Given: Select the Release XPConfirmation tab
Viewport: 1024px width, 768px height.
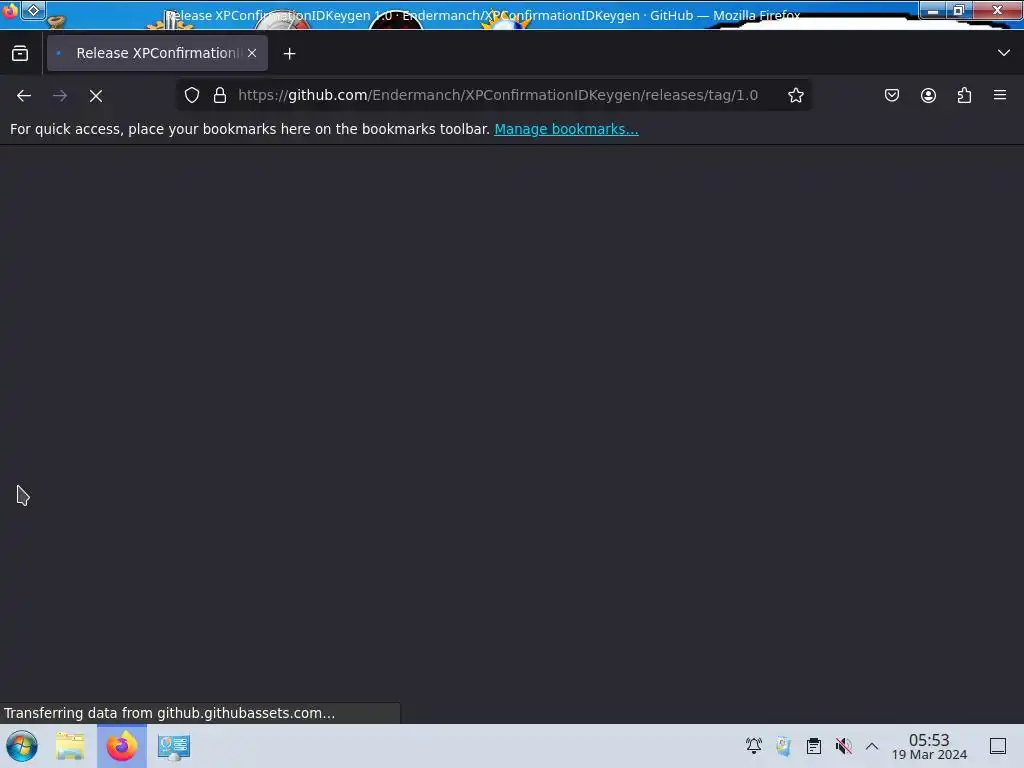Looking at the screenshot, I should click(x=157, y=53).
